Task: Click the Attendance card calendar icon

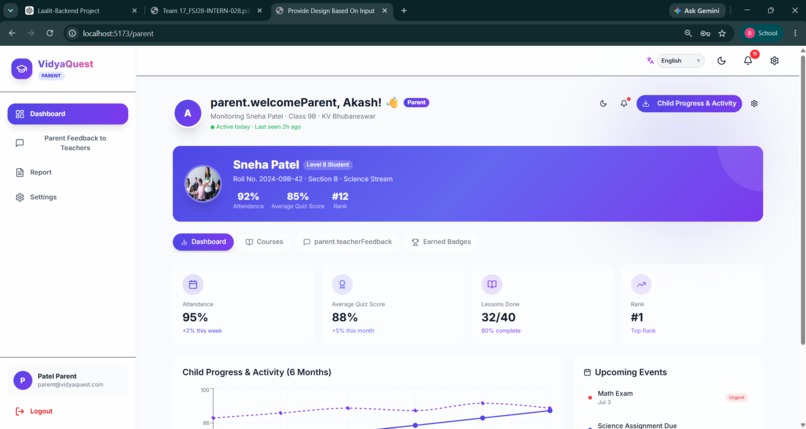Action: coord(193,284)
